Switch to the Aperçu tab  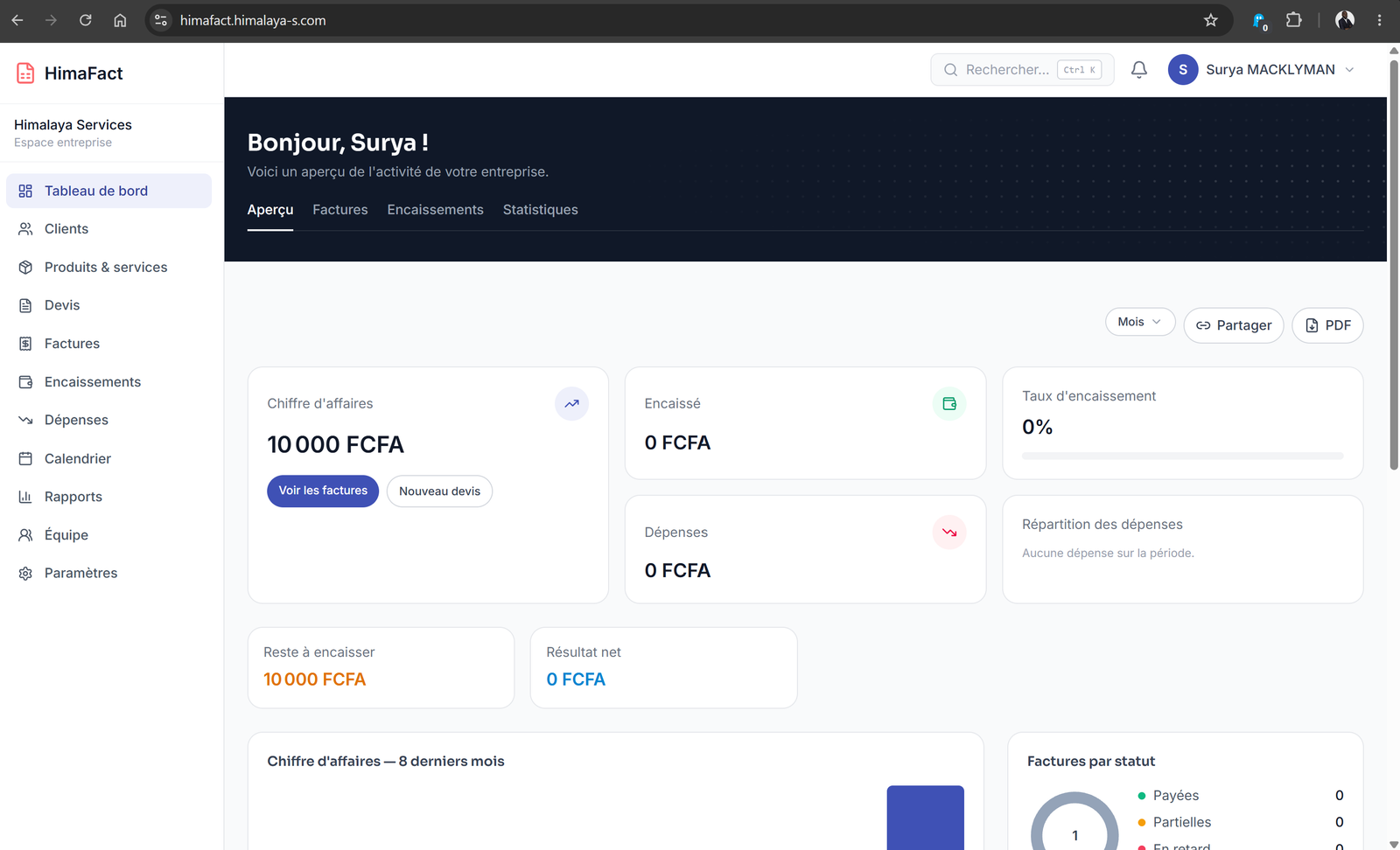(x=270, y=210)
